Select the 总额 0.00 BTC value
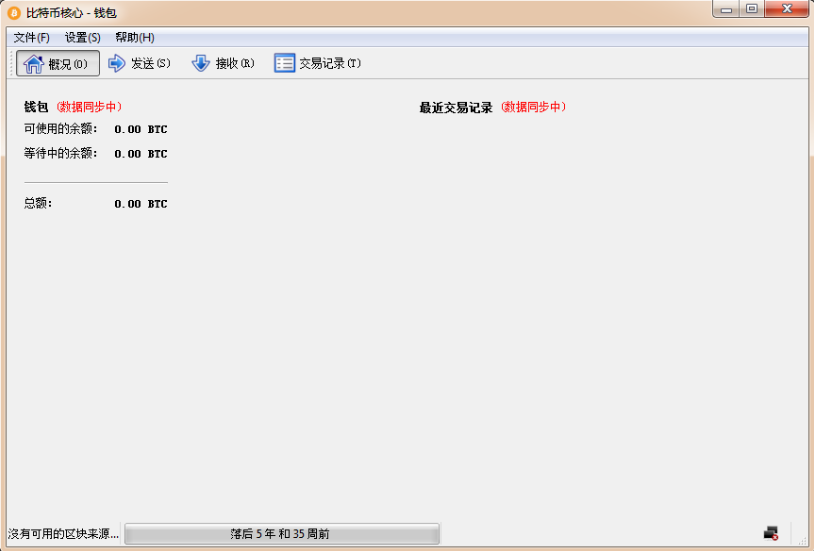The height and width of the screenshot is (551, 814). (x=140, y=204)
